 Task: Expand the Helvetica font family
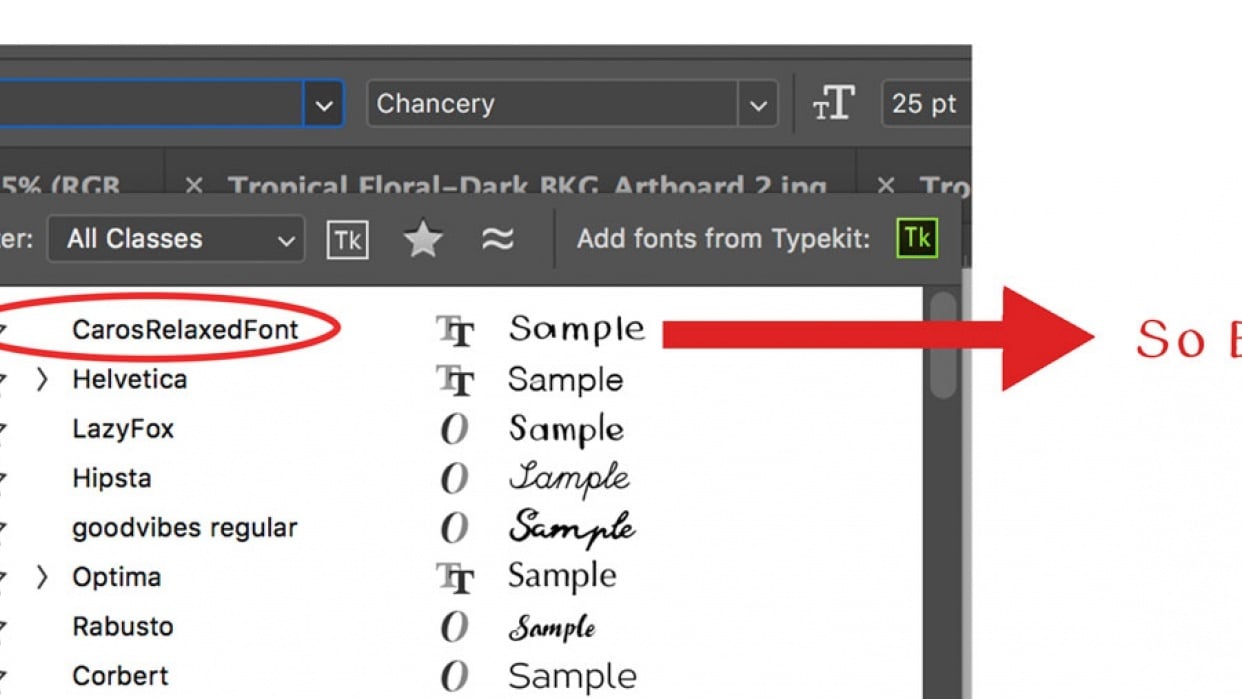pos(41,380)
